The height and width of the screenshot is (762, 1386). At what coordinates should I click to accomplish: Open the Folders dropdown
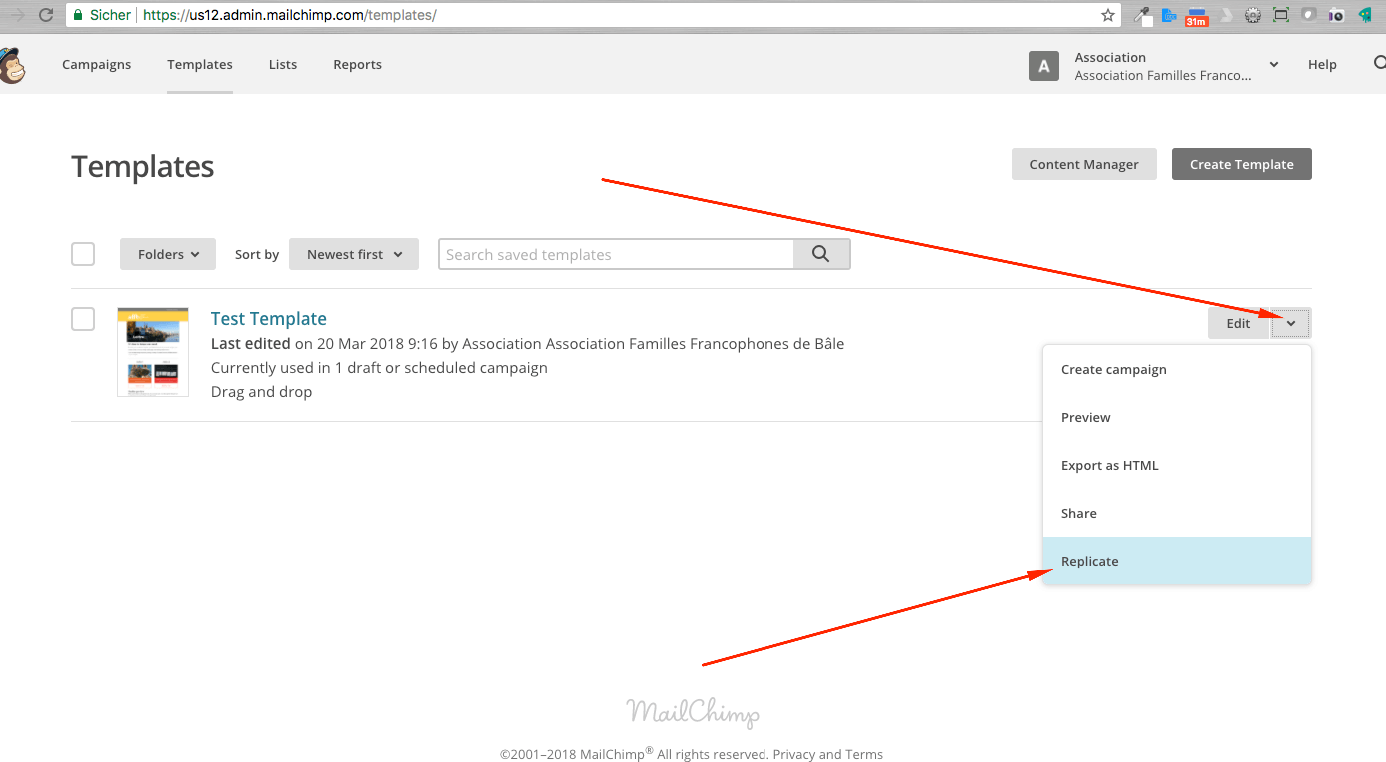[168, 254]
